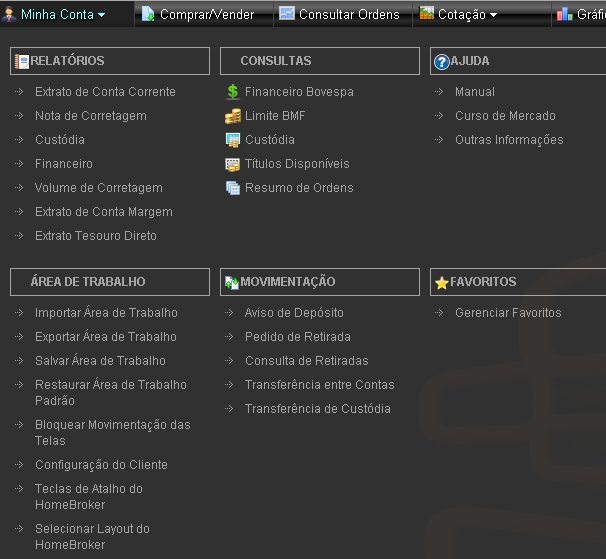The width and height of the screenshot is (606, 559).
Task: Open Consulta de Retiradas
Action: (306, 361)
